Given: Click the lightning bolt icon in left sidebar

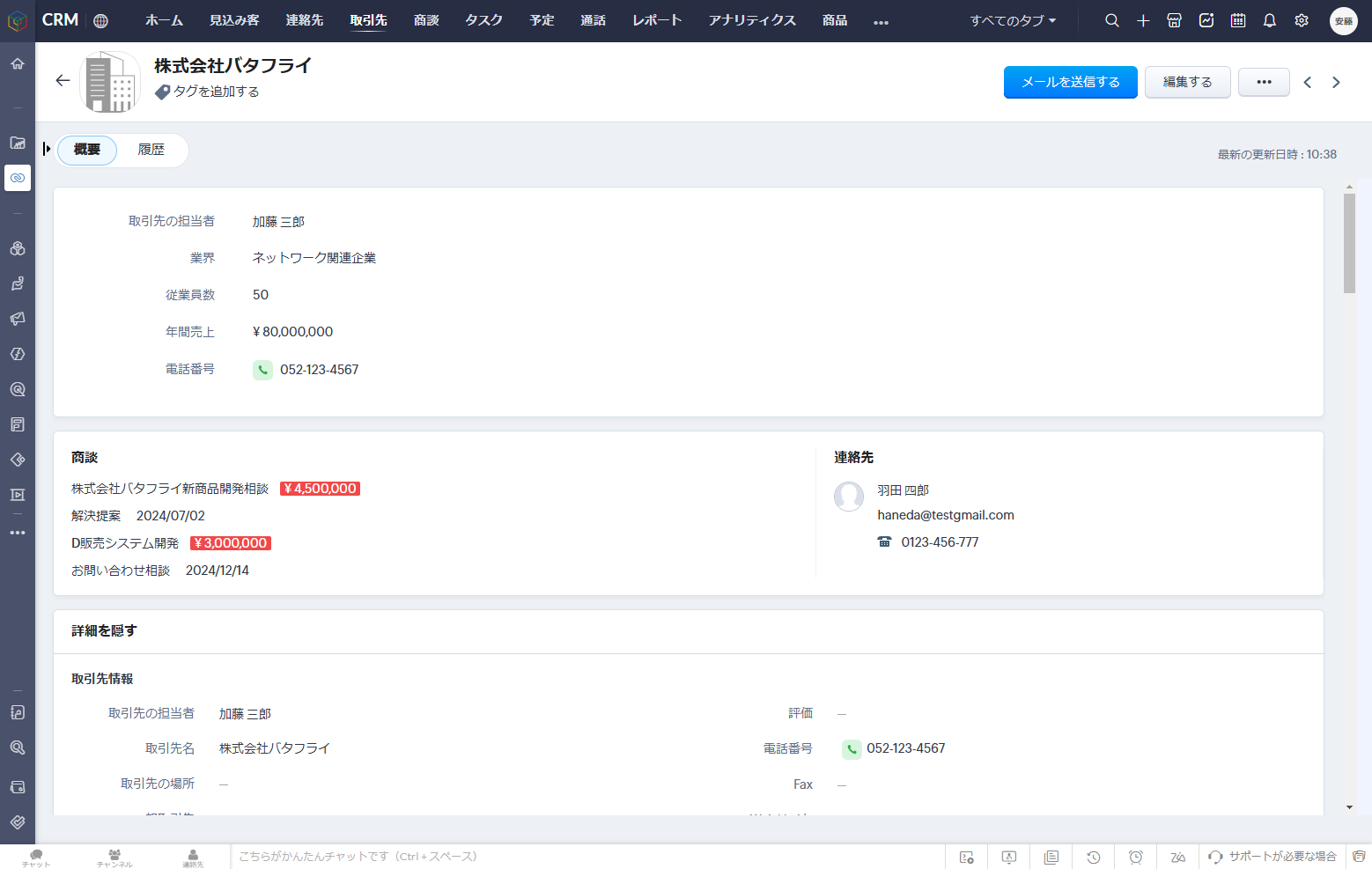Looking at the screenshot, I should pos(18,354).
